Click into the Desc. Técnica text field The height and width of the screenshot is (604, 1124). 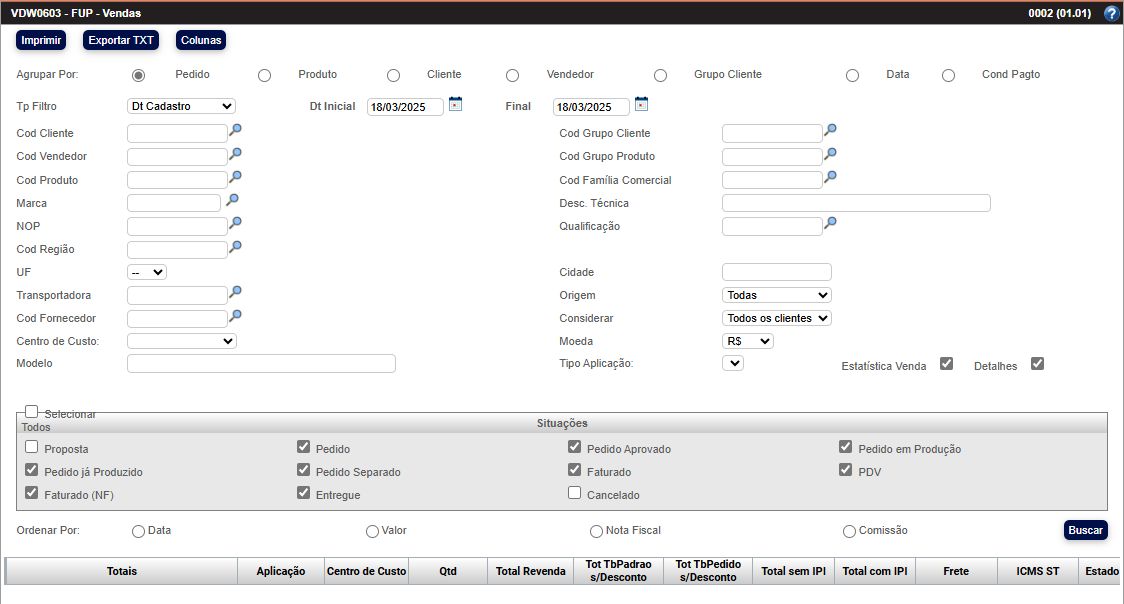pyautogui.click(x=856, y=203)
